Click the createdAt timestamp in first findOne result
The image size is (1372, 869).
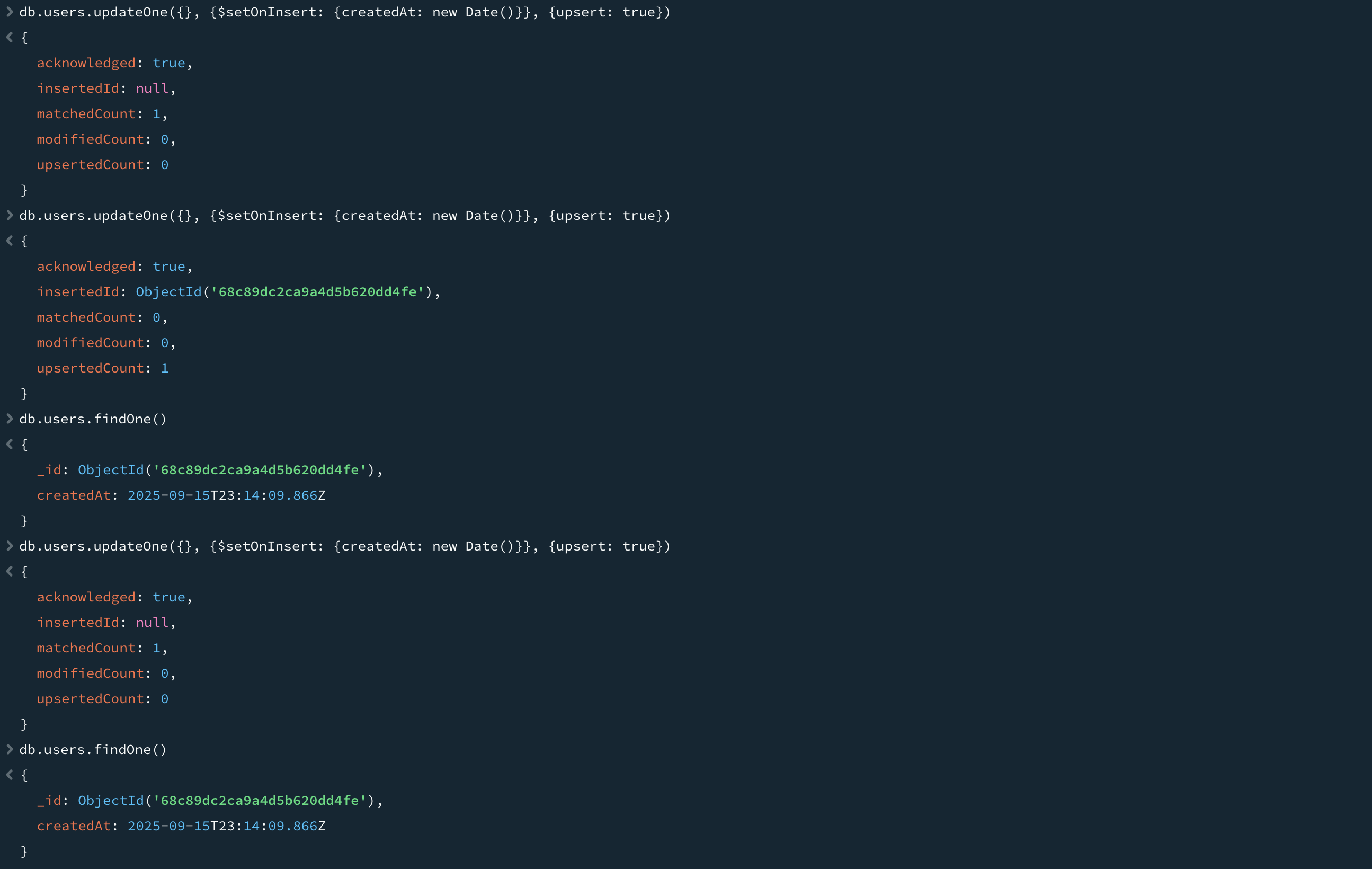click(226, 495)
